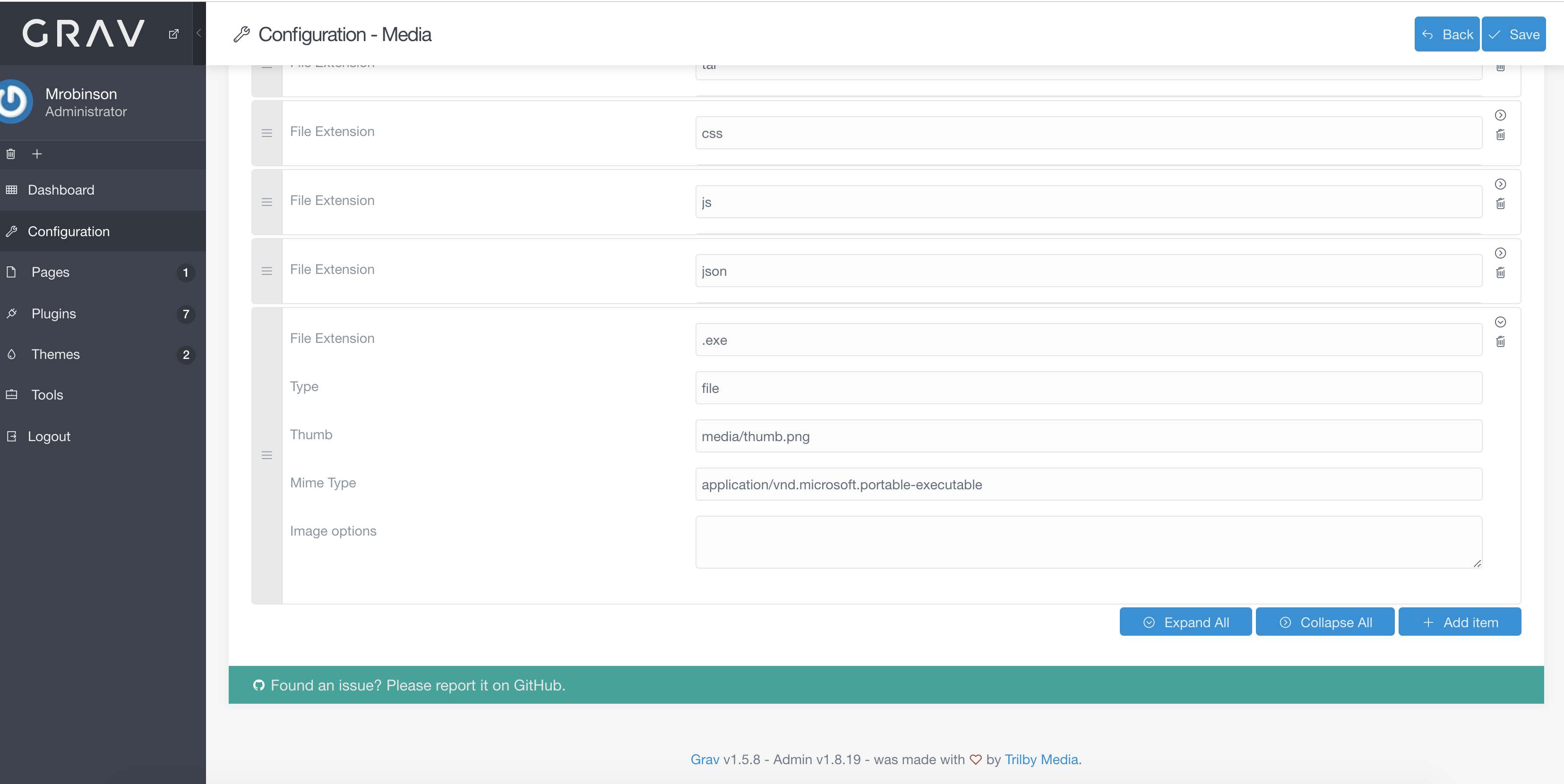This screenshot has width=1564, height=784.
Task: Click the GRAV logo
Action: (x=84, y=34)
